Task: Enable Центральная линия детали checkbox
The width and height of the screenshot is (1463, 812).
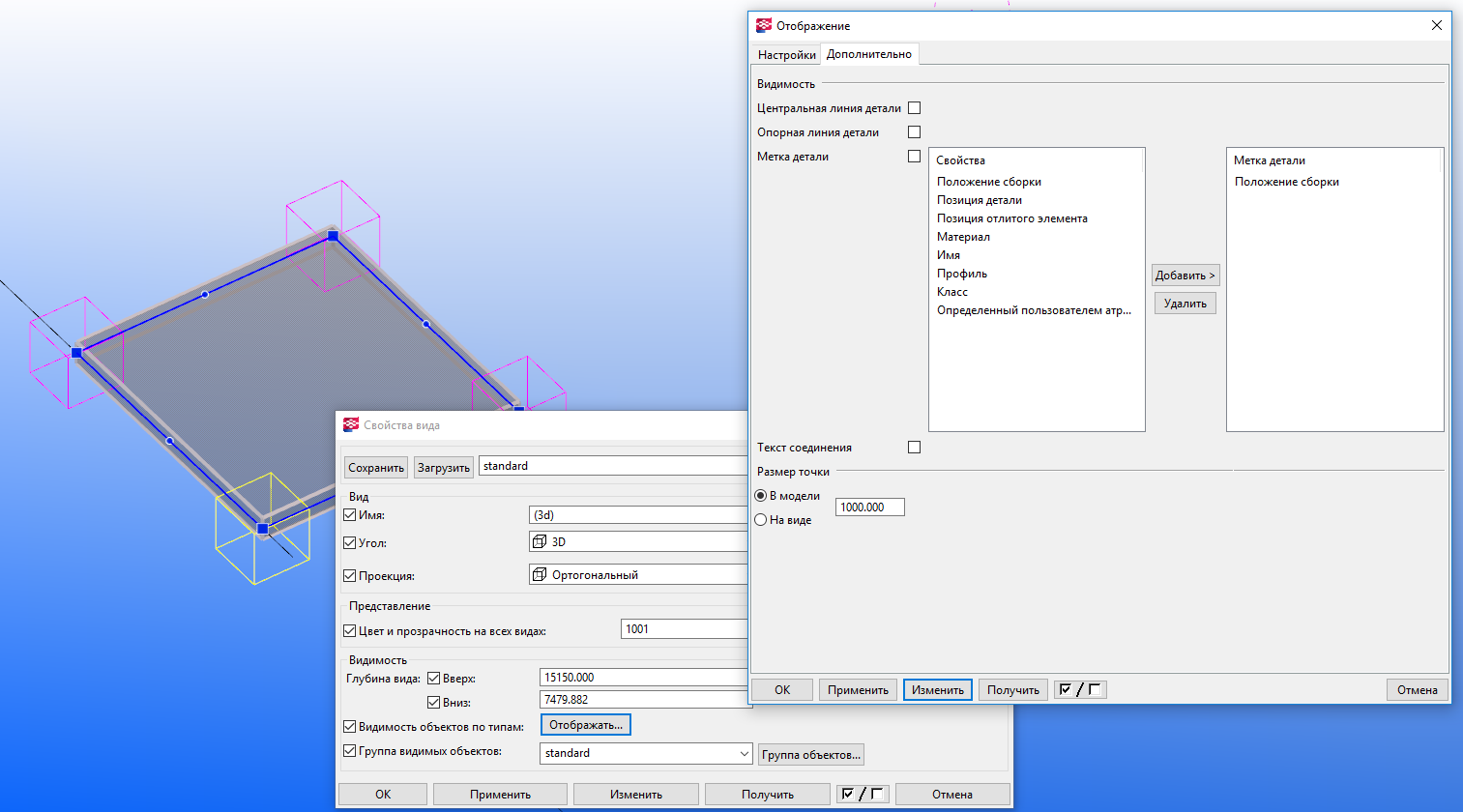Action: tap(914, 108)
